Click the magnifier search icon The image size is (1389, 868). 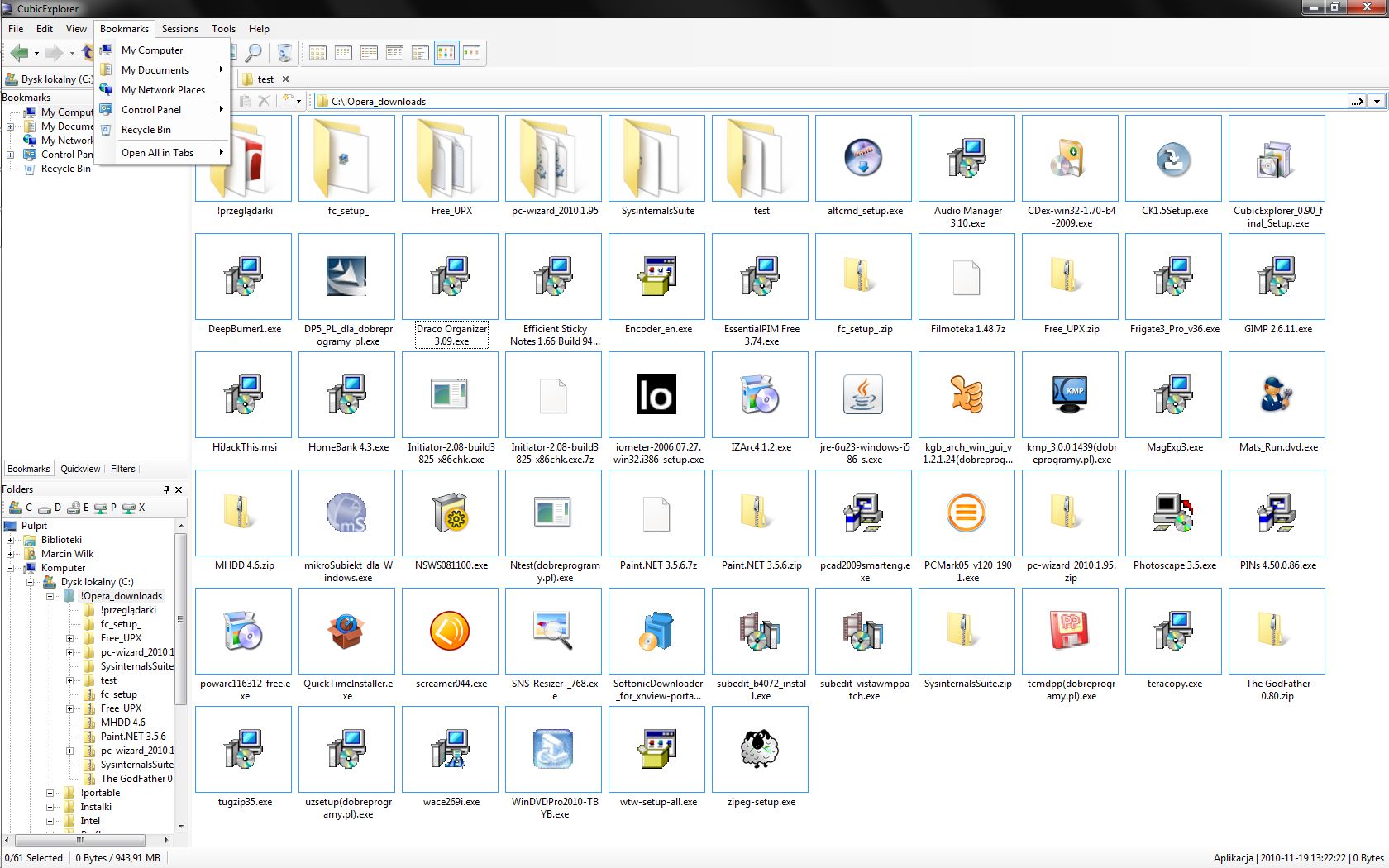(254, 53)
